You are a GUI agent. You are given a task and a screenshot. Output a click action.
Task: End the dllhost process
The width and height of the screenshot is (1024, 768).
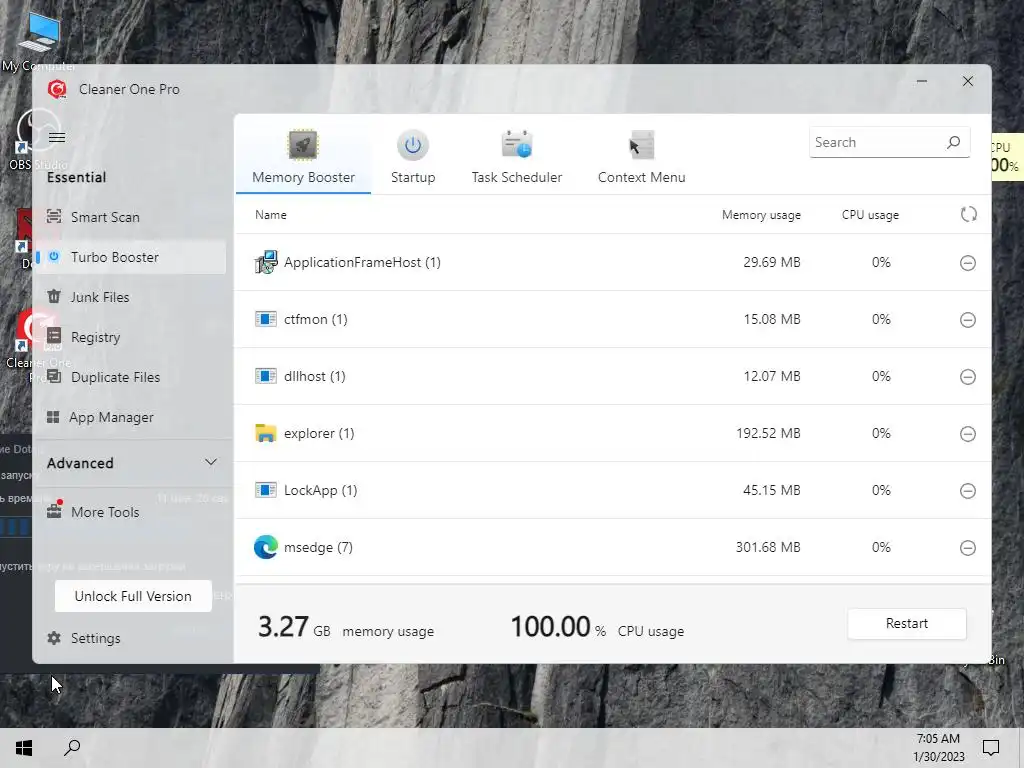point(968,377)
